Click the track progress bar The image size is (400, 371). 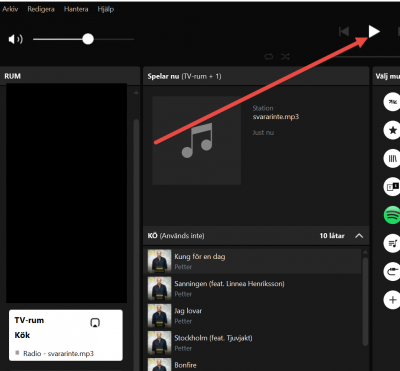click(367, 57)
